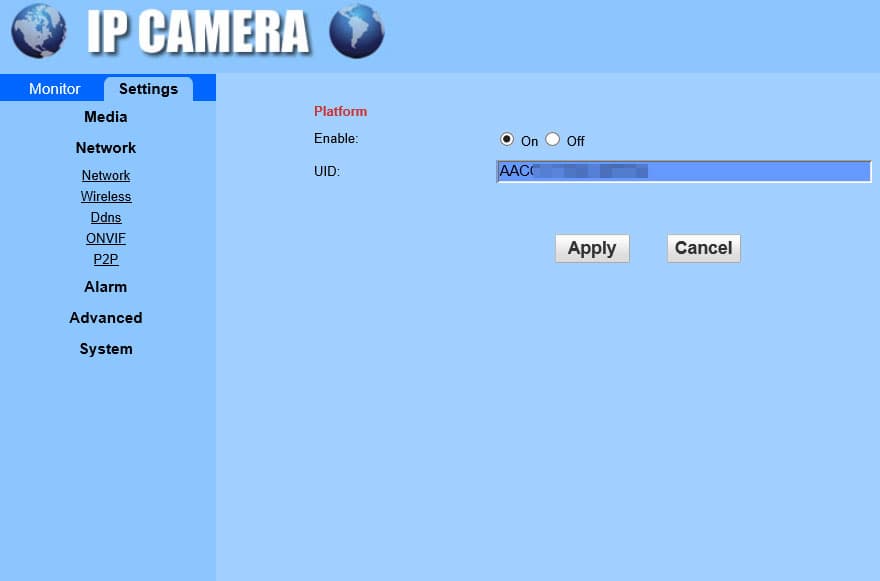Select the Off radio button

tap(552, 139)
